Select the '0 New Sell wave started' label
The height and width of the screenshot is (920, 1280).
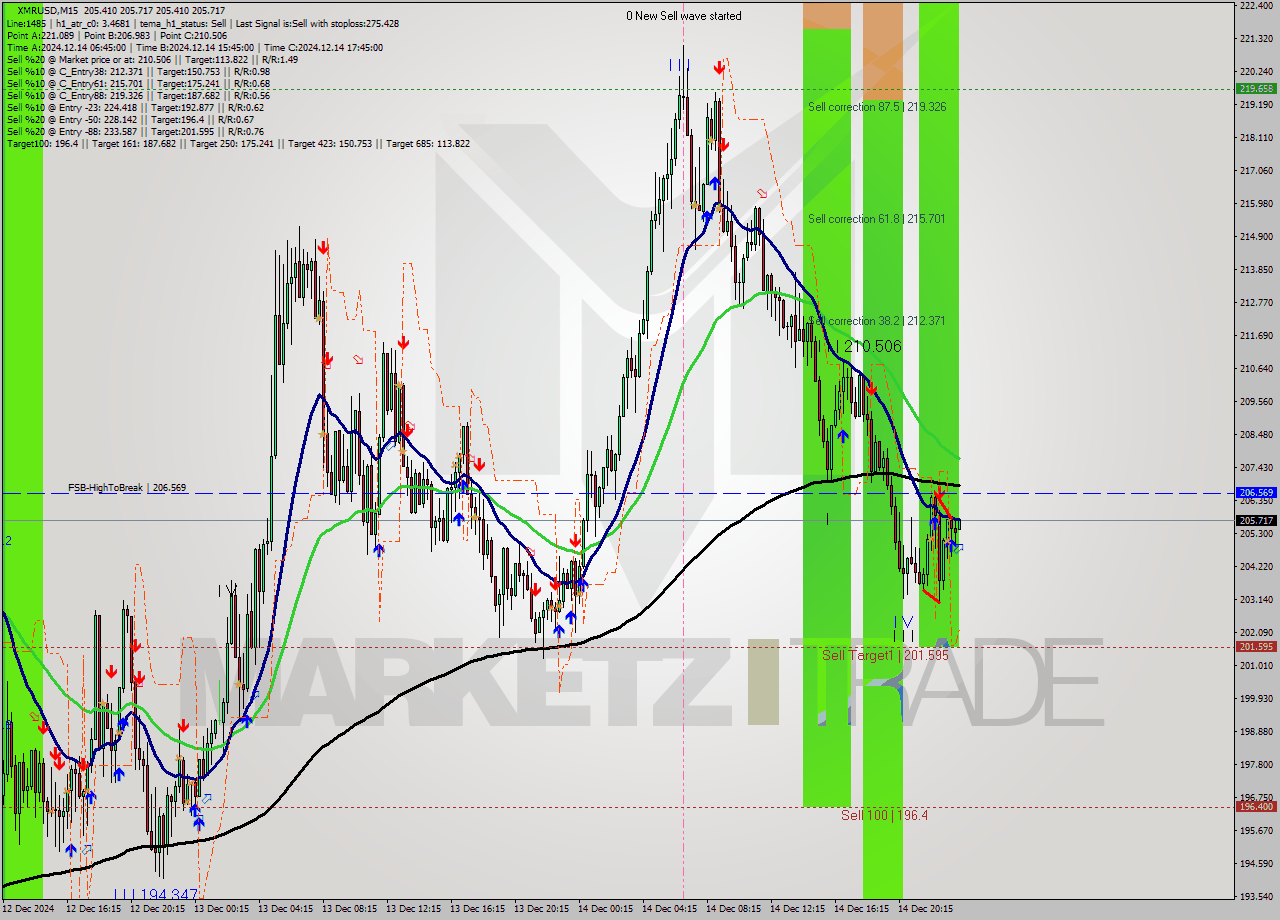pyautogui.click(x=684, y=16)
